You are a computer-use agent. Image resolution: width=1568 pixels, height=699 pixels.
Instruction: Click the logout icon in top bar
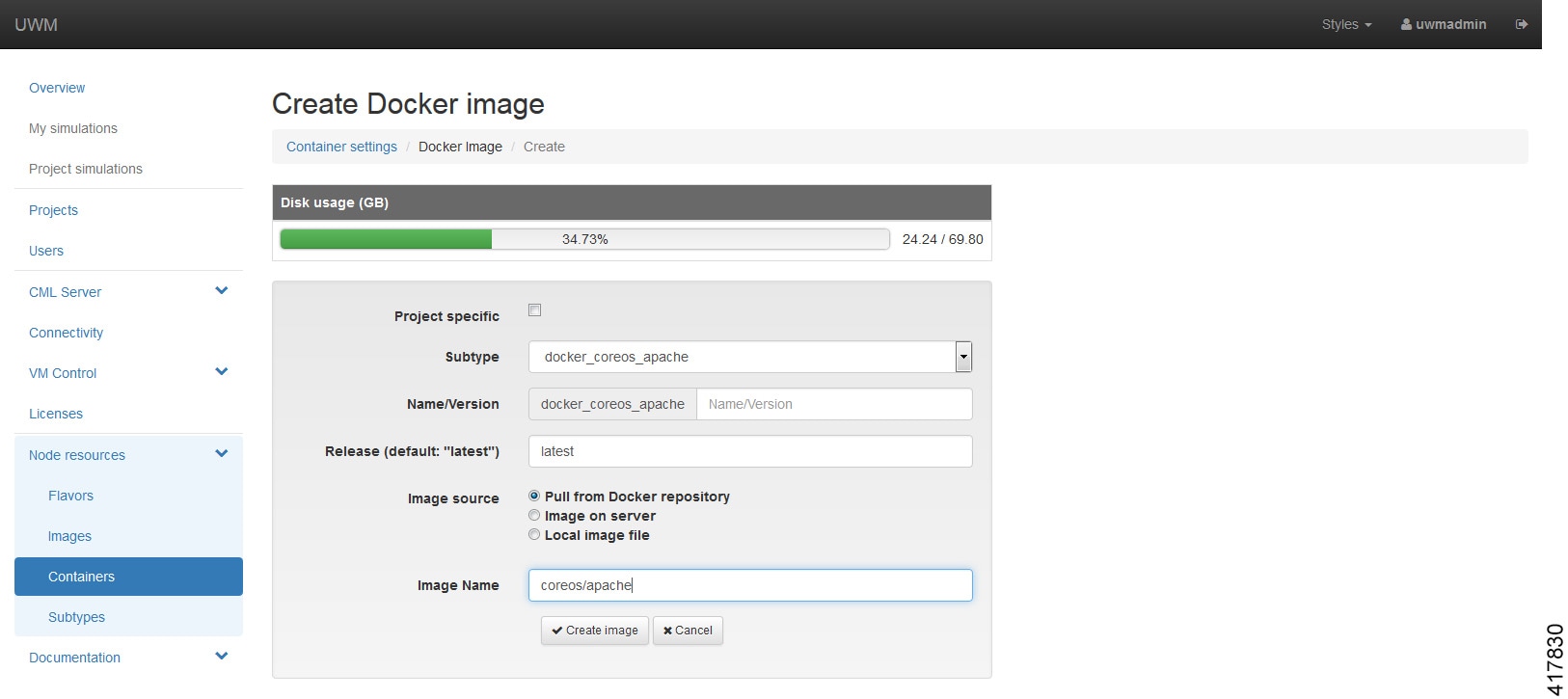[1522, 24]
